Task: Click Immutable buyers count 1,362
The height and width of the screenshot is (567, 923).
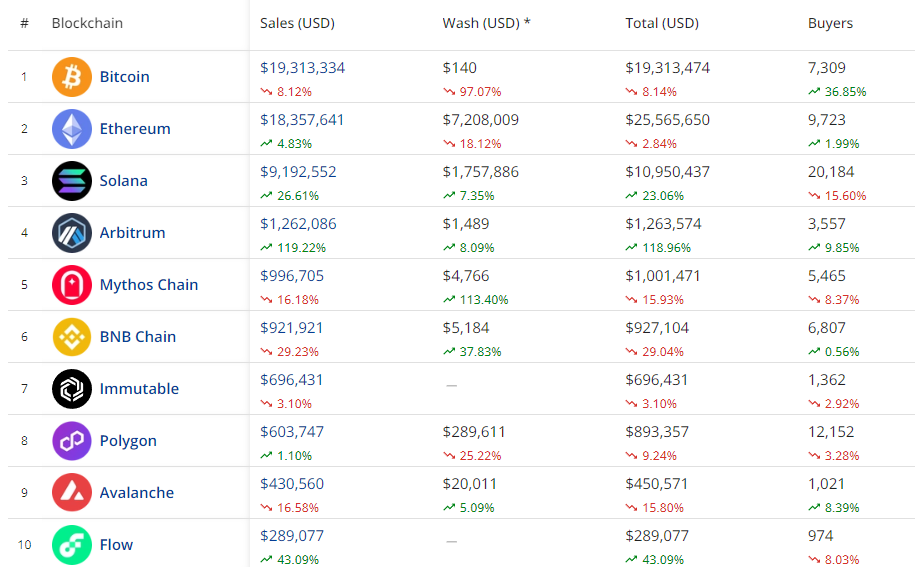Action: 826,380
